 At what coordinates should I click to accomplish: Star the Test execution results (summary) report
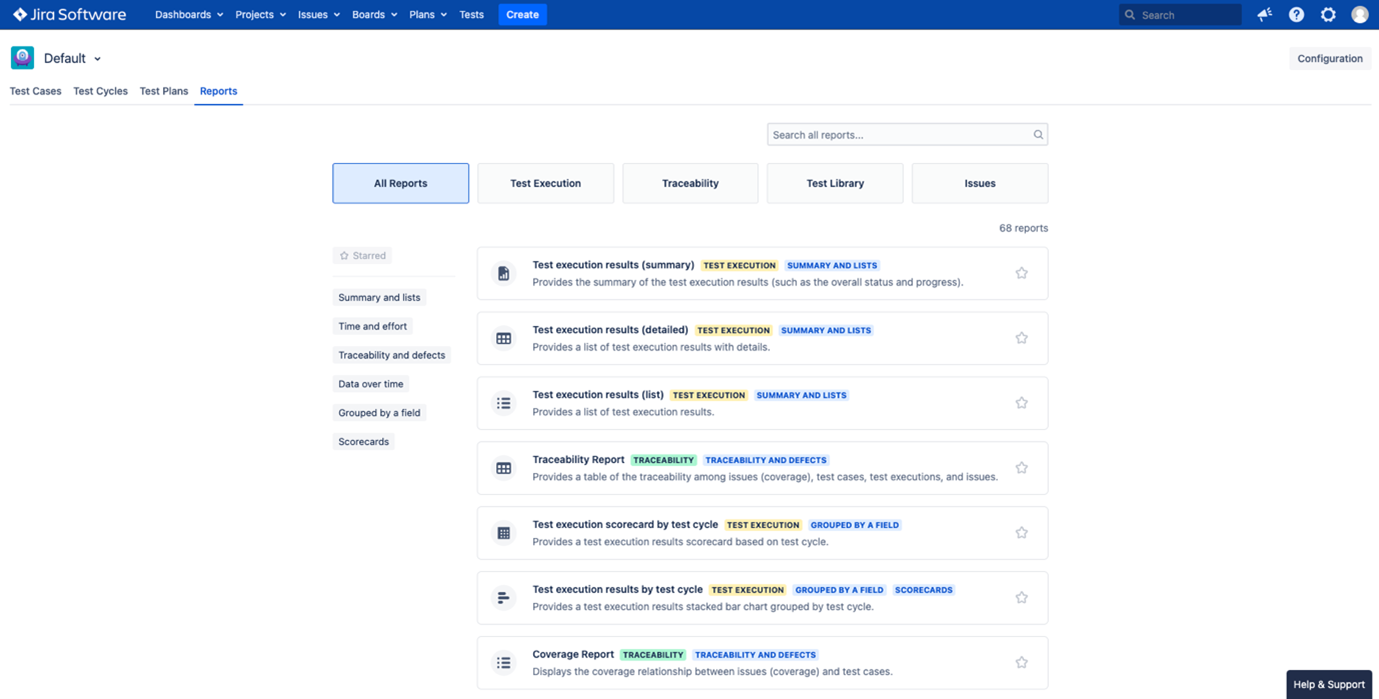pos(1021,272)
